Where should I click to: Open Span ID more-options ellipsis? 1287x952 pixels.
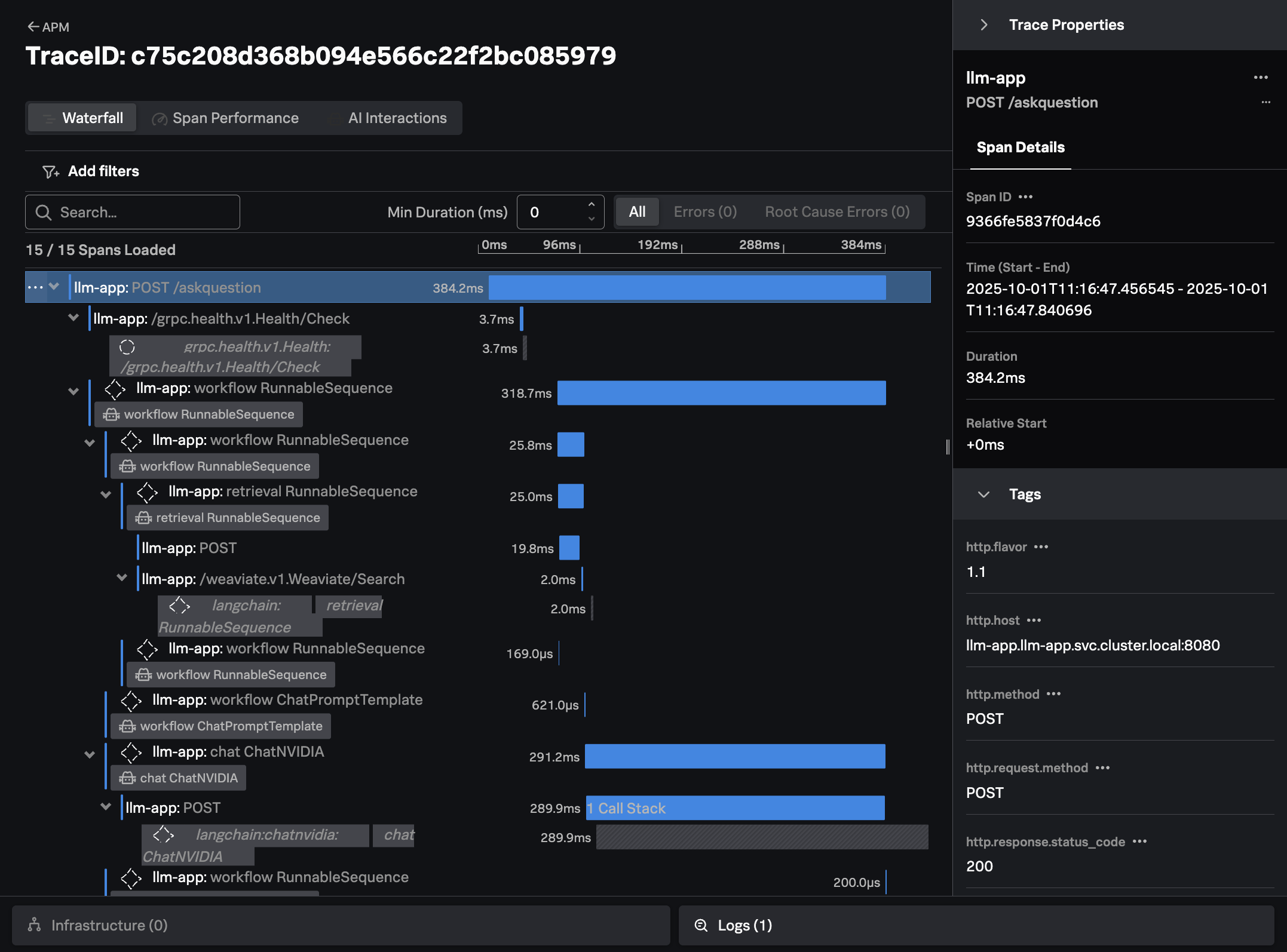pyautogui.click(x=1026, y=197)
